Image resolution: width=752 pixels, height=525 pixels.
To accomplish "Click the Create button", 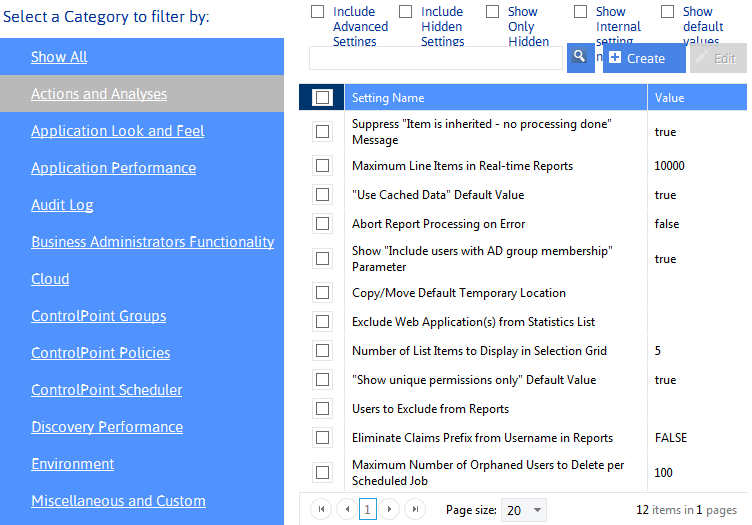I will click(643, 58).
